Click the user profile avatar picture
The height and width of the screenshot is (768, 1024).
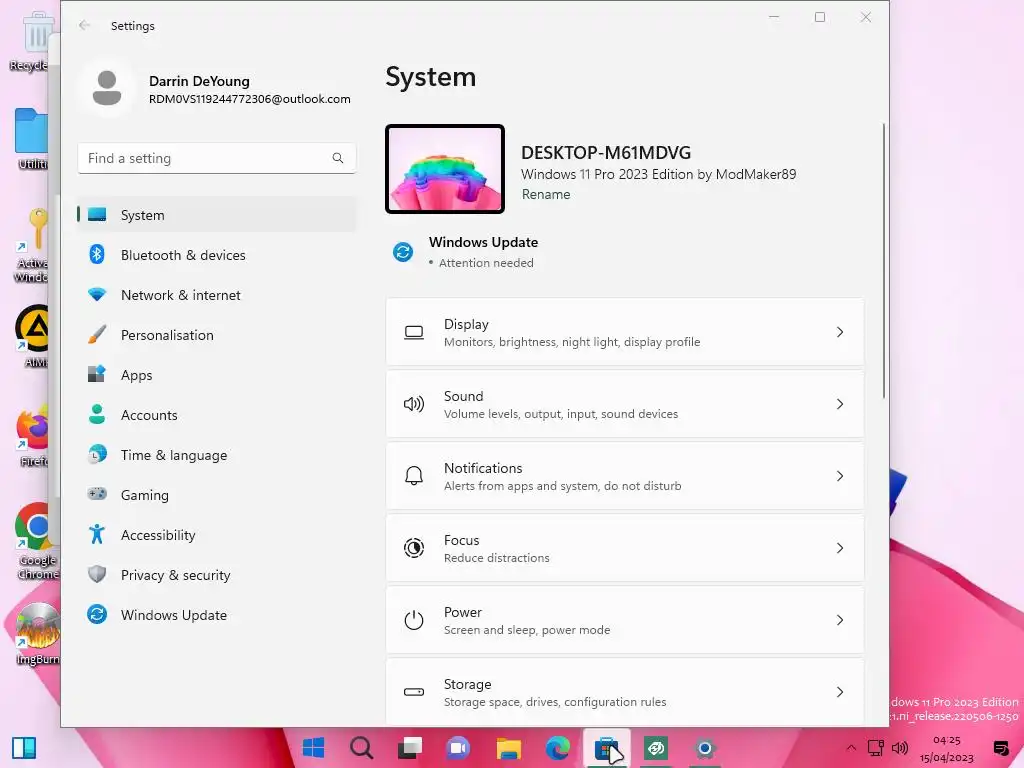[107, 88]
